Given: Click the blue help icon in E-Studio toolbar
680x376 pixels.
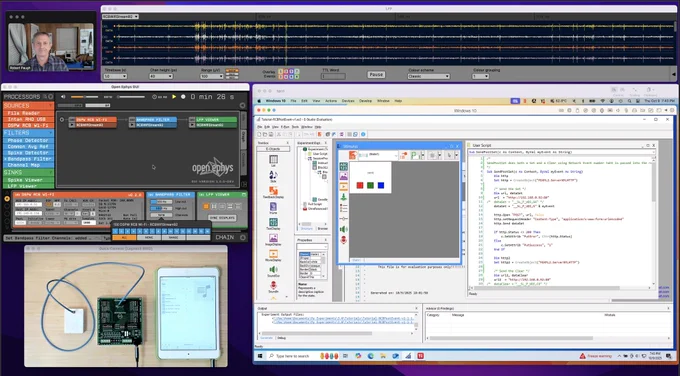Looking at the screenshot, I should (363, 134).
